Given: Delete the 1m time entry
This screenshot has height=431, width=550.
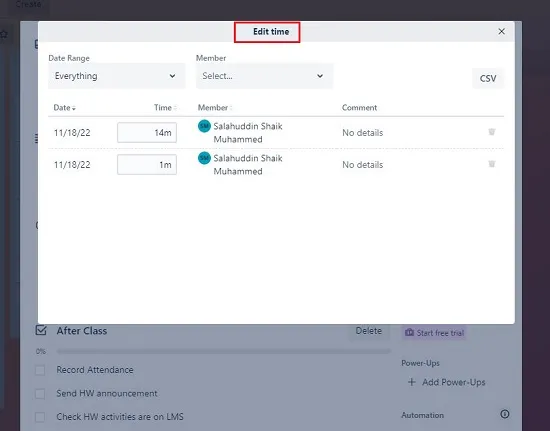Looking at the screenshot, I should 492,164.
